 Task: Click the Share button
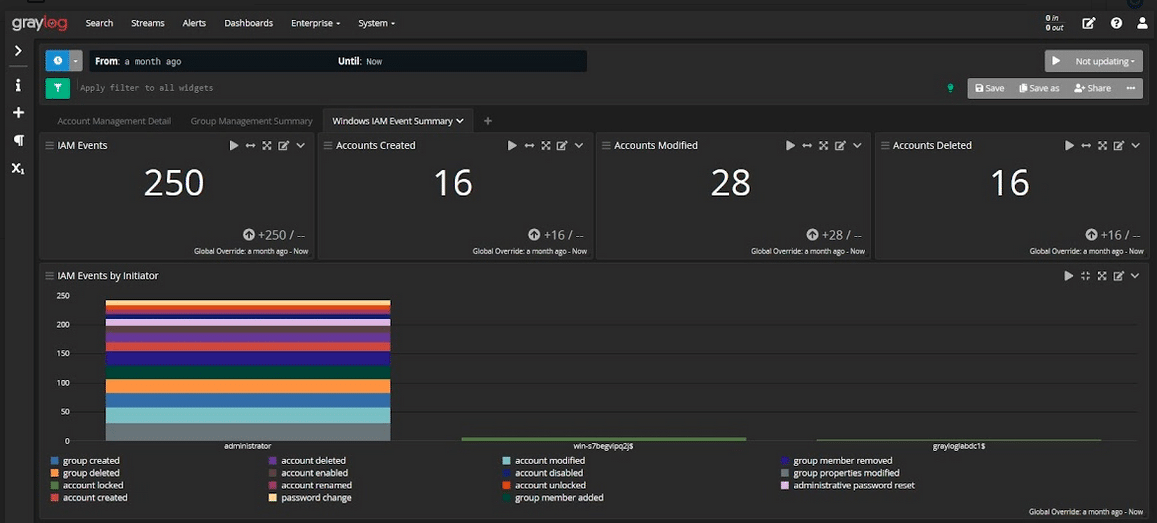(1092, 88)
